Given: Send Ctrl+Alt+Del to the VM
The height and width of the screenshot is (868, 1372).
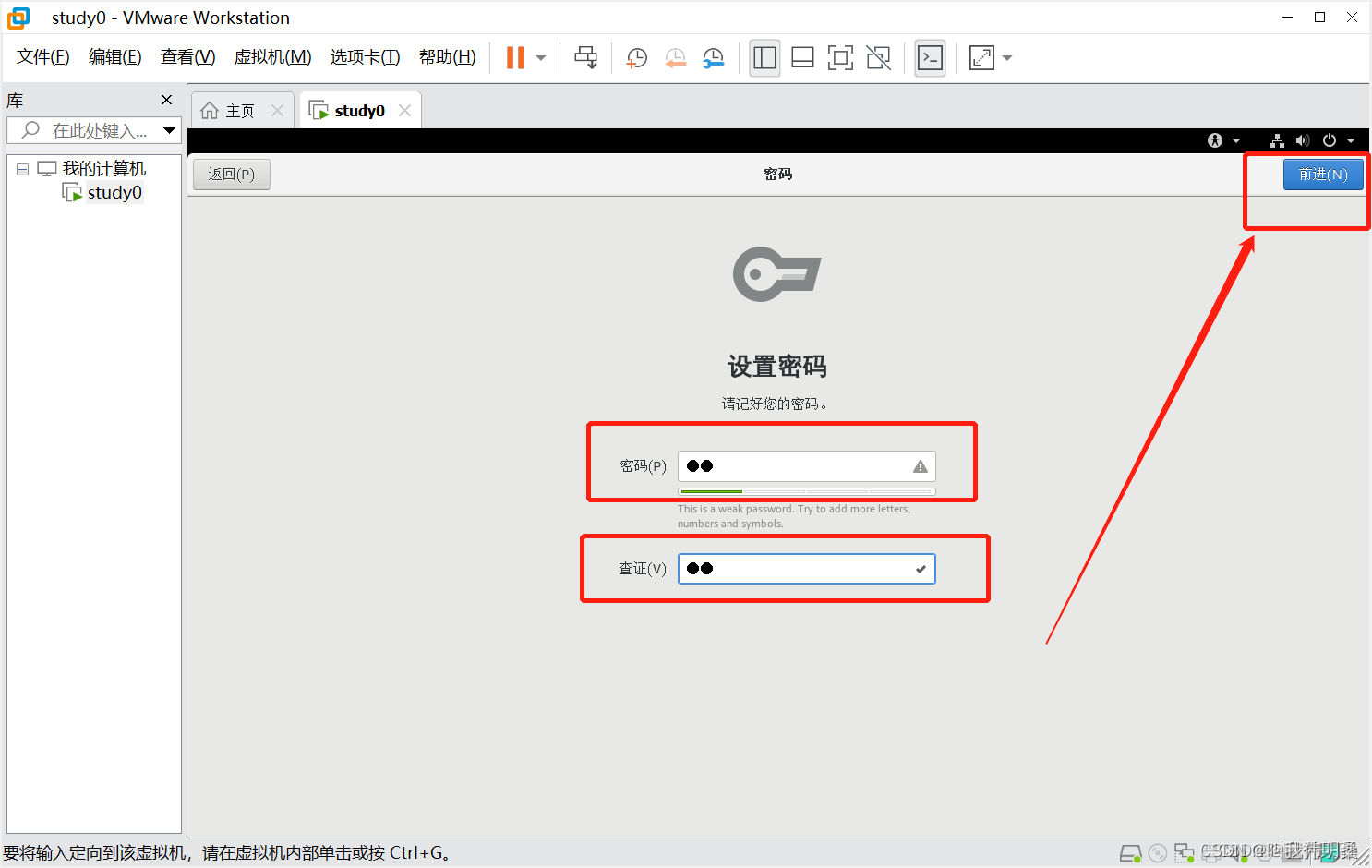Looking at the screenshot, I should pyautogui.click(x=585, y=57).
